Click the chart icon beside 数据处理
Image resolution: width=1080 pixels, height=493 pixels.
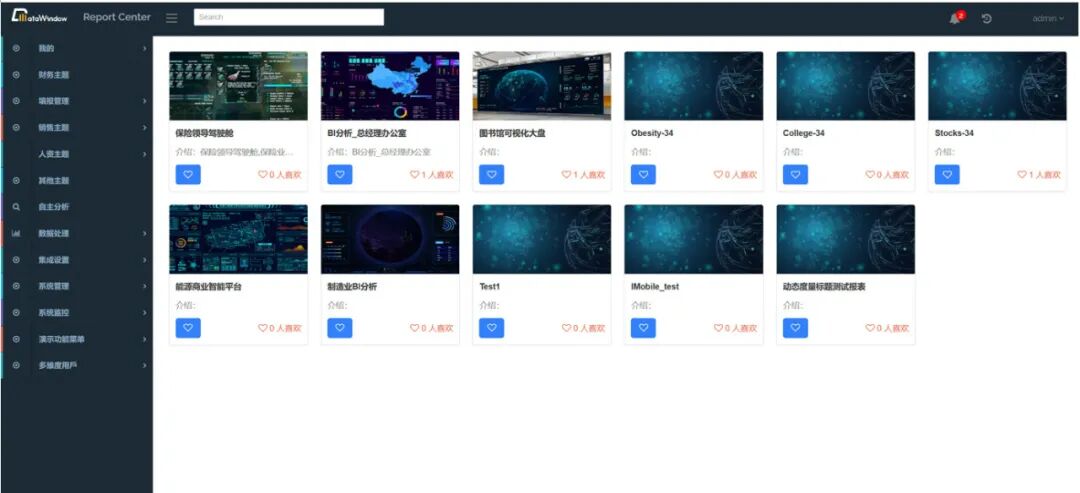[x=17, y=233]
